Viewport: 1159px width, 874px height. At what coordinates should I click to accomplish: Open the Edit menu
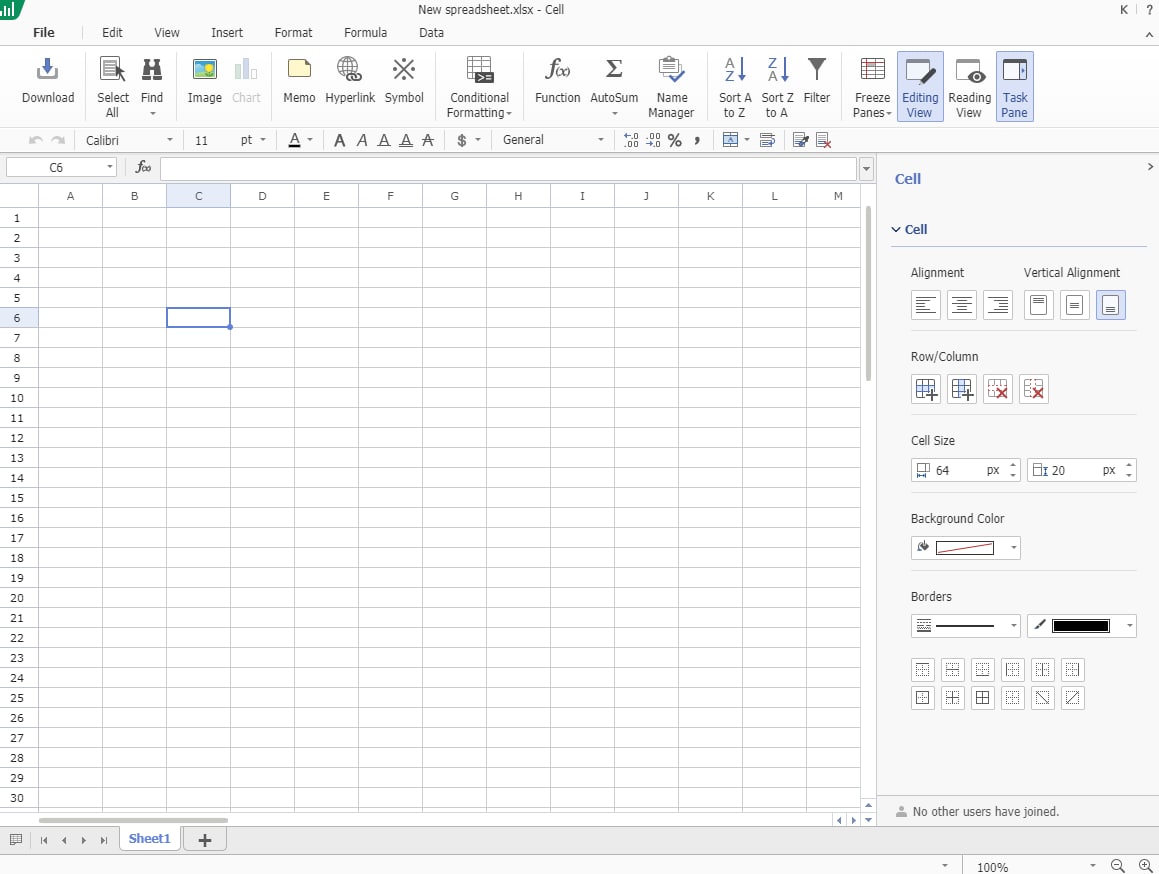pyautogui.click(x=112, y=33)
